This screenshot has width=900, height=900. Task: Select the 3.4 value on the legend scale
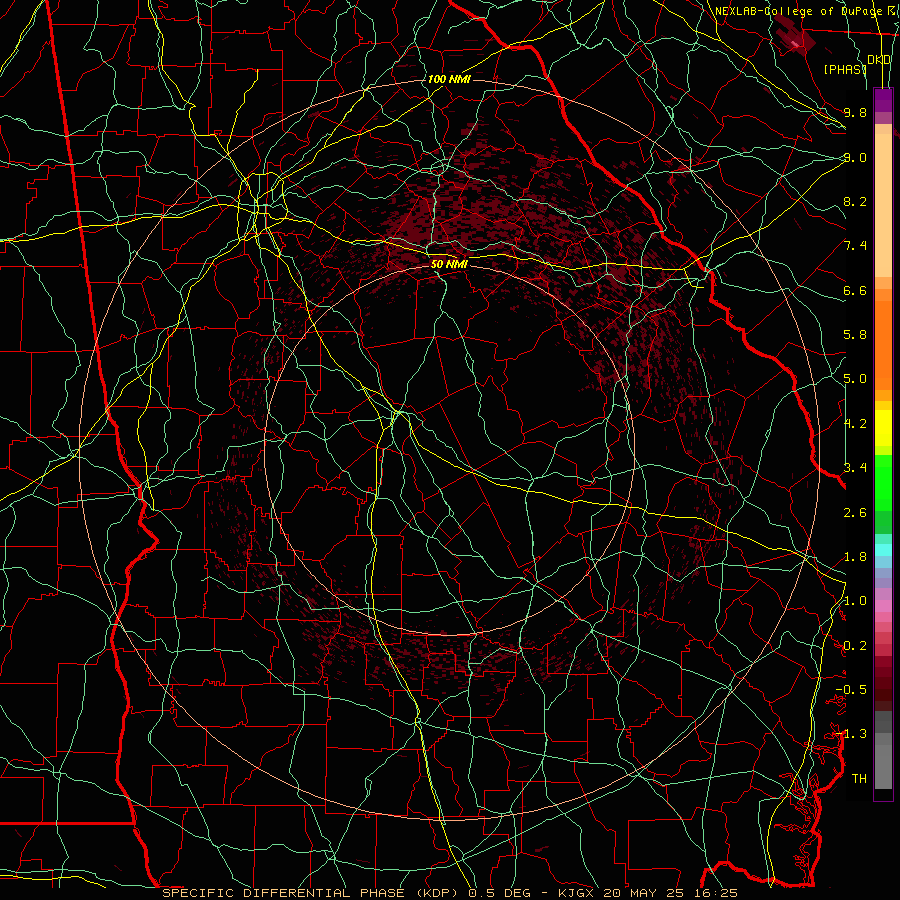point(855,468)
